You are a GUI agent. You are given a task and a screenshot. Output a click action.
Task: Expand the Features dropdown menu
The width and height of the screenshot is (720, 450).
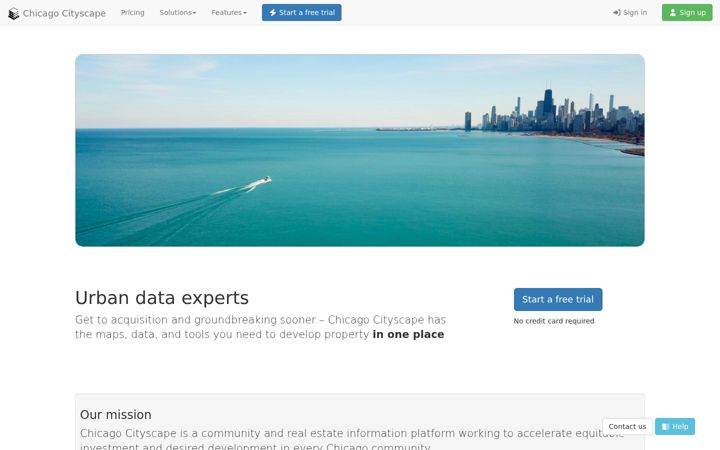(x=229, y=12)
